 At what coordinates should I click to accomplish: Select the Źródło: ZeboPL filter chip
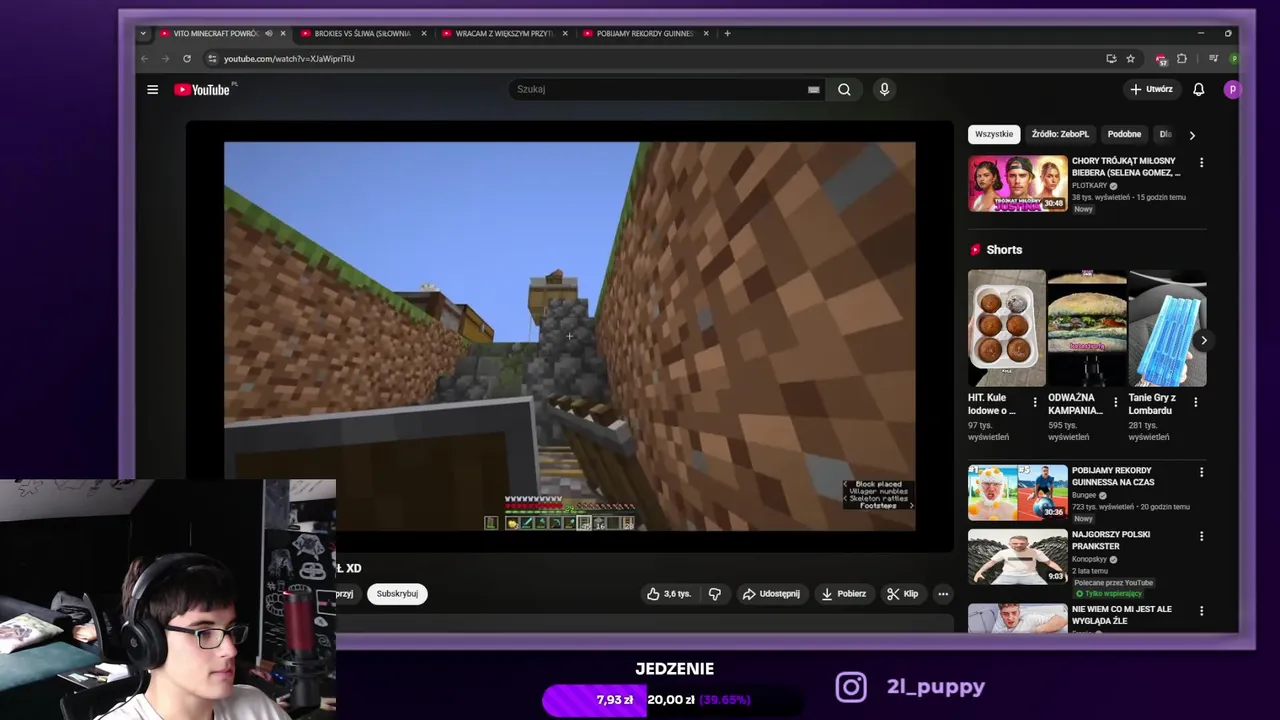coord(1060,134)
